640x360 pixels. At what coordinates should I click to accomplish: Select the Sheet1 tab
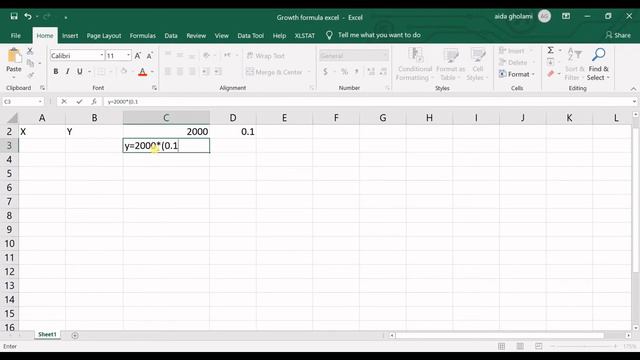tap(47, 334)
